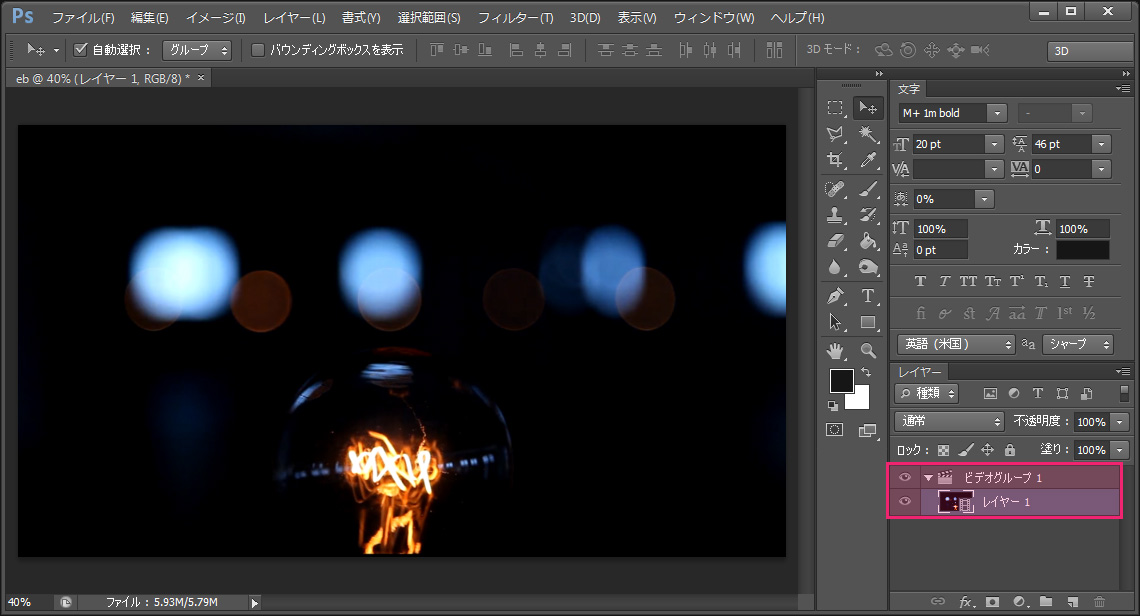Open the フィルター(T) menu

515,18
